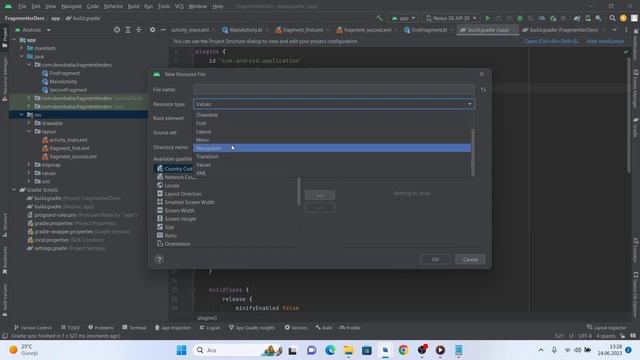The width and height of the screenshot is (640, 360).
Task: Click the help question mark in dialog
Action: 159,260
